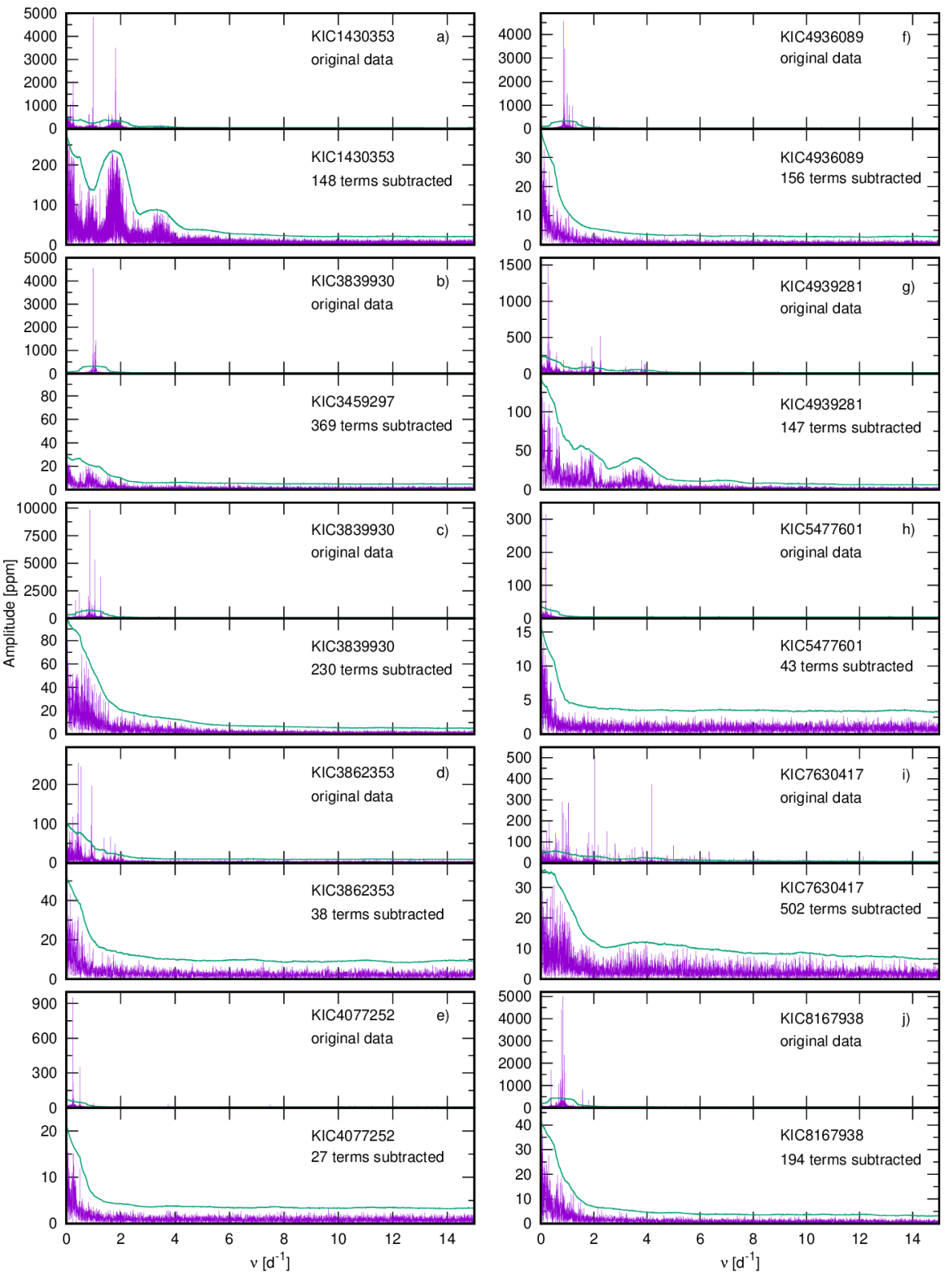
Task: Select the "900" y-axis tick label
Action: point(45,1004)
